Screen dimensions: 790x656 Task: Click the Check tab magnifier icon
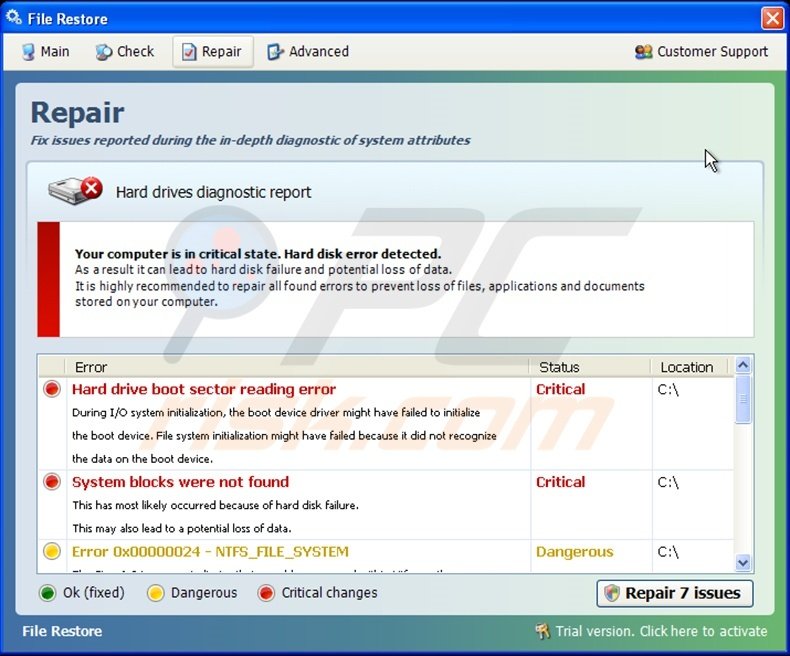coord(104,52)
